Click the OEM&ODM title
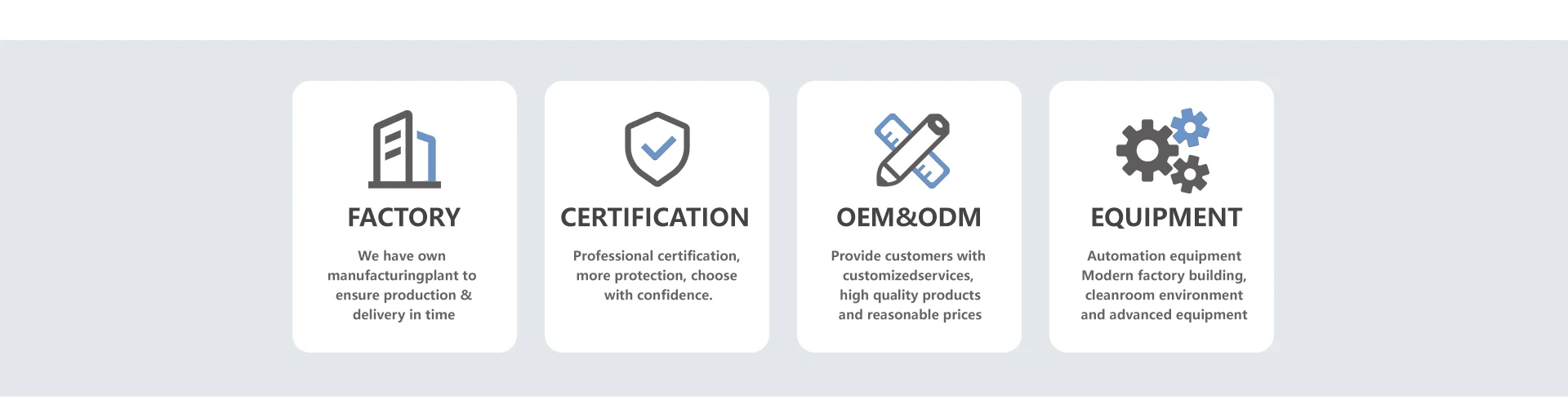The height and width of the screenshot is (404, 1568). pyautogui.click(x=909, y=217)
